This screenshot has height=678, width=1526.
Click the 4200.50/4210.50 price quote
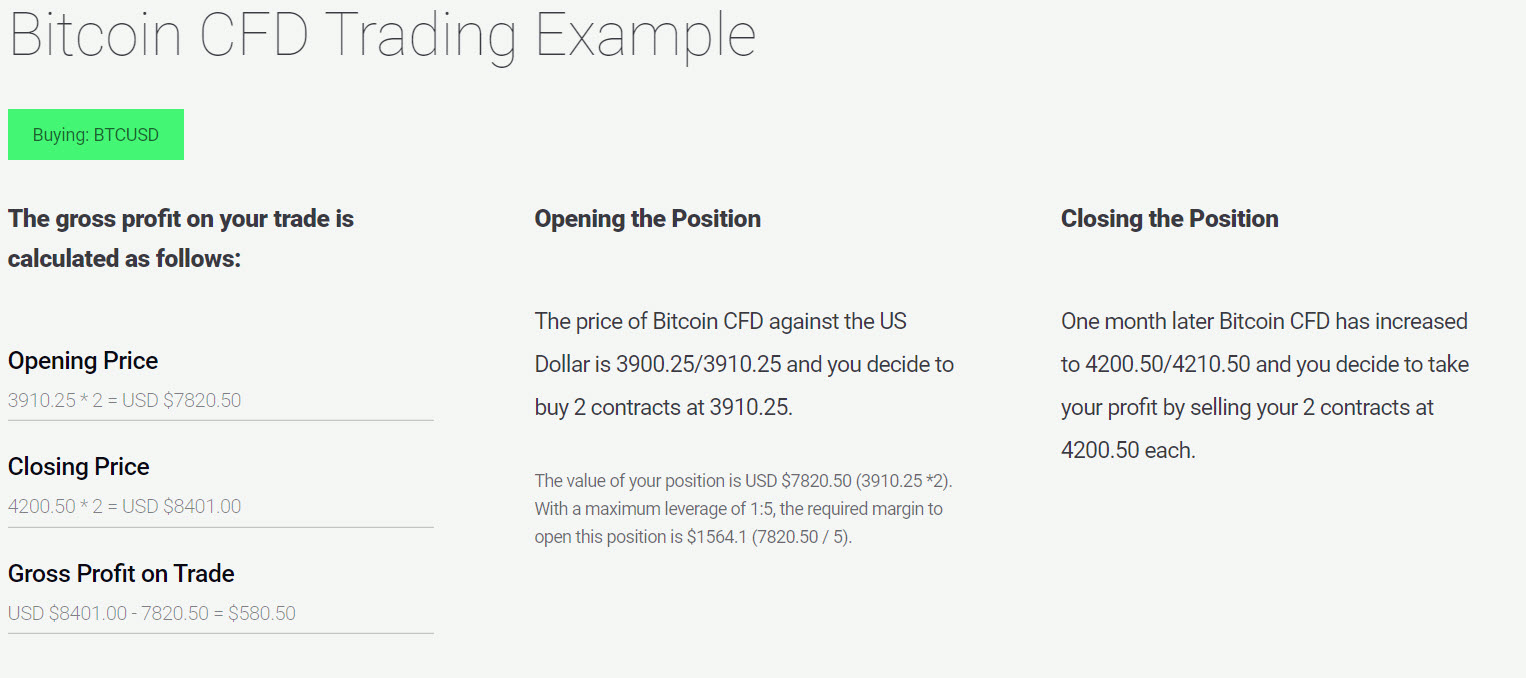coord(1168,364)
